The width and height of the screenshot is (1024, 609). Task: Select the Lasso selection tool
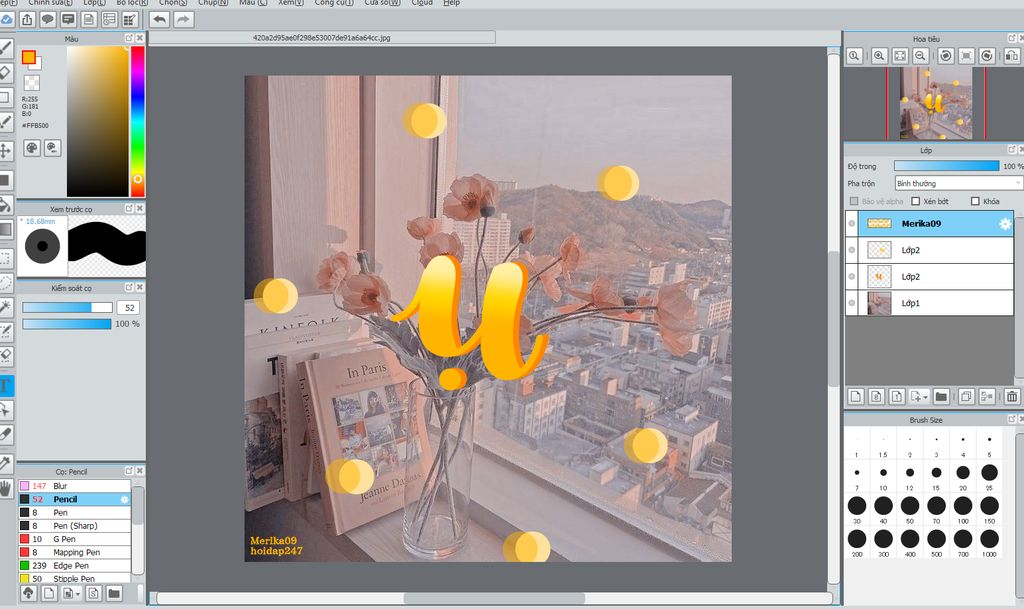click(5, 283)
